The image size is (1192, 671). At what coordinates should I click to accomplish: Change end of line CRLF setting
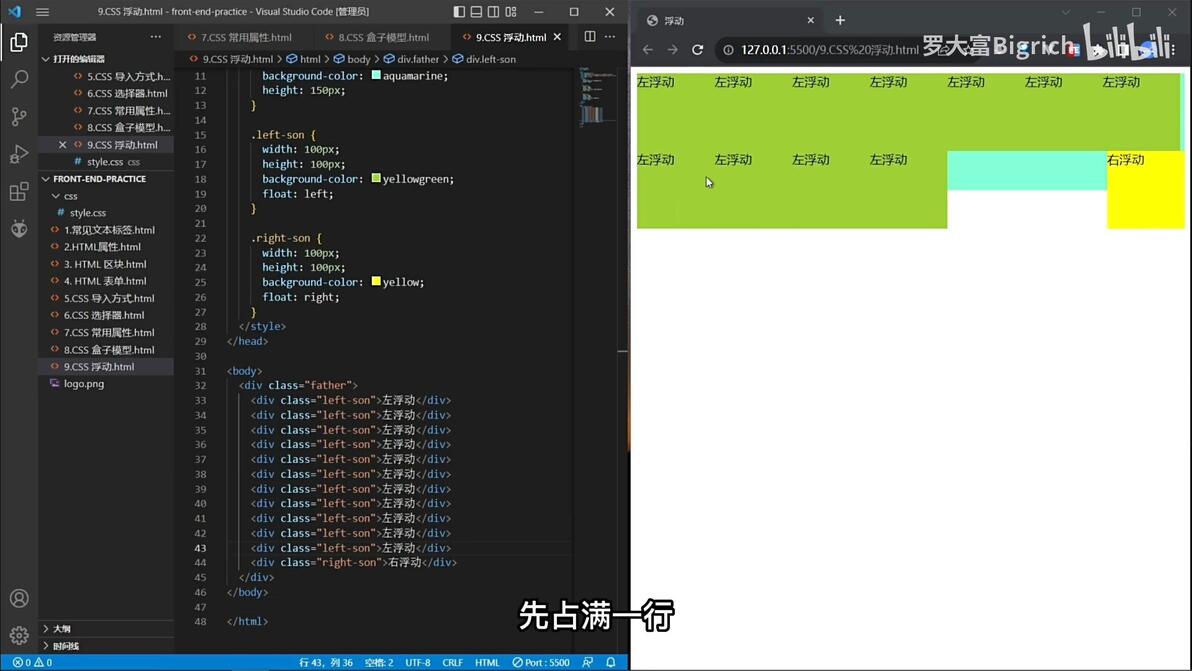[452, 663]
